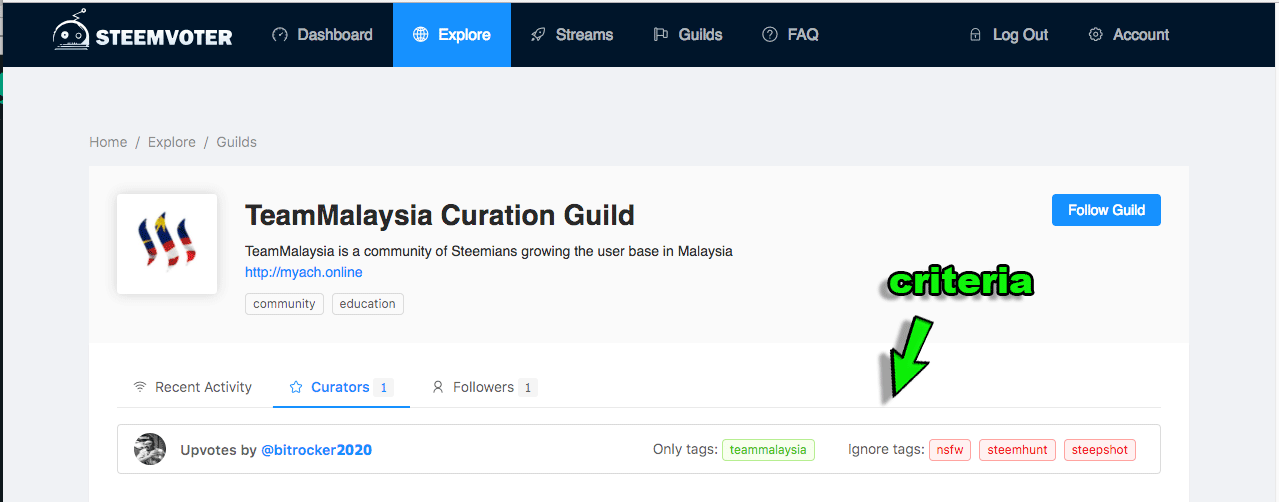Open the Streams menu item
Image resolution: width=1279 pixels, height=502 pixels.
pos(572,34)
